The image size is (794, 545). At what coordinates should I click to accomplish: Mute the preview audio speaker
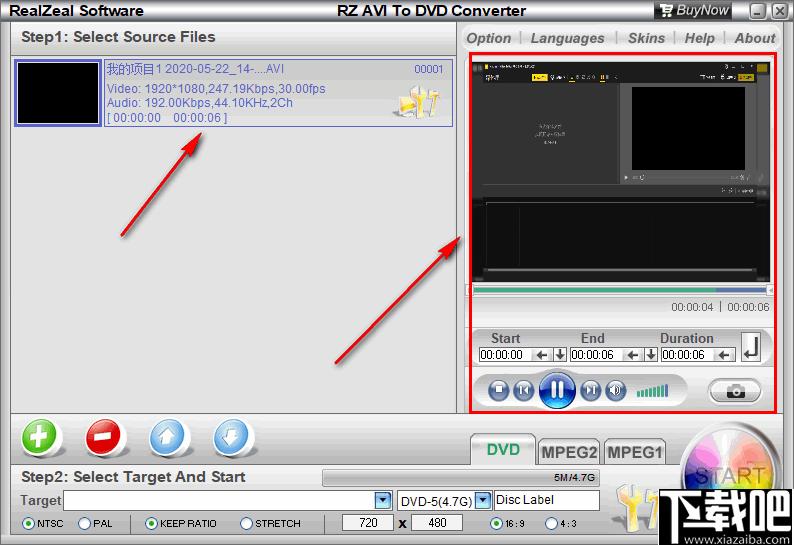tap(616, 390)
